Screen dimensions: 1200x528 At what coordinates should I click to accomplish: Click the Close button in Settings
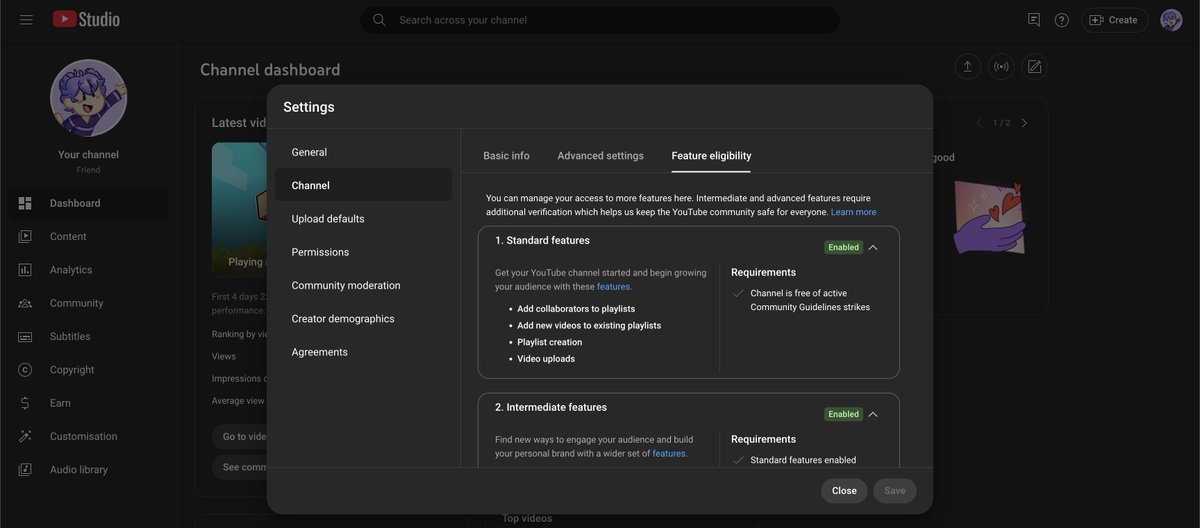coord(844,491)
